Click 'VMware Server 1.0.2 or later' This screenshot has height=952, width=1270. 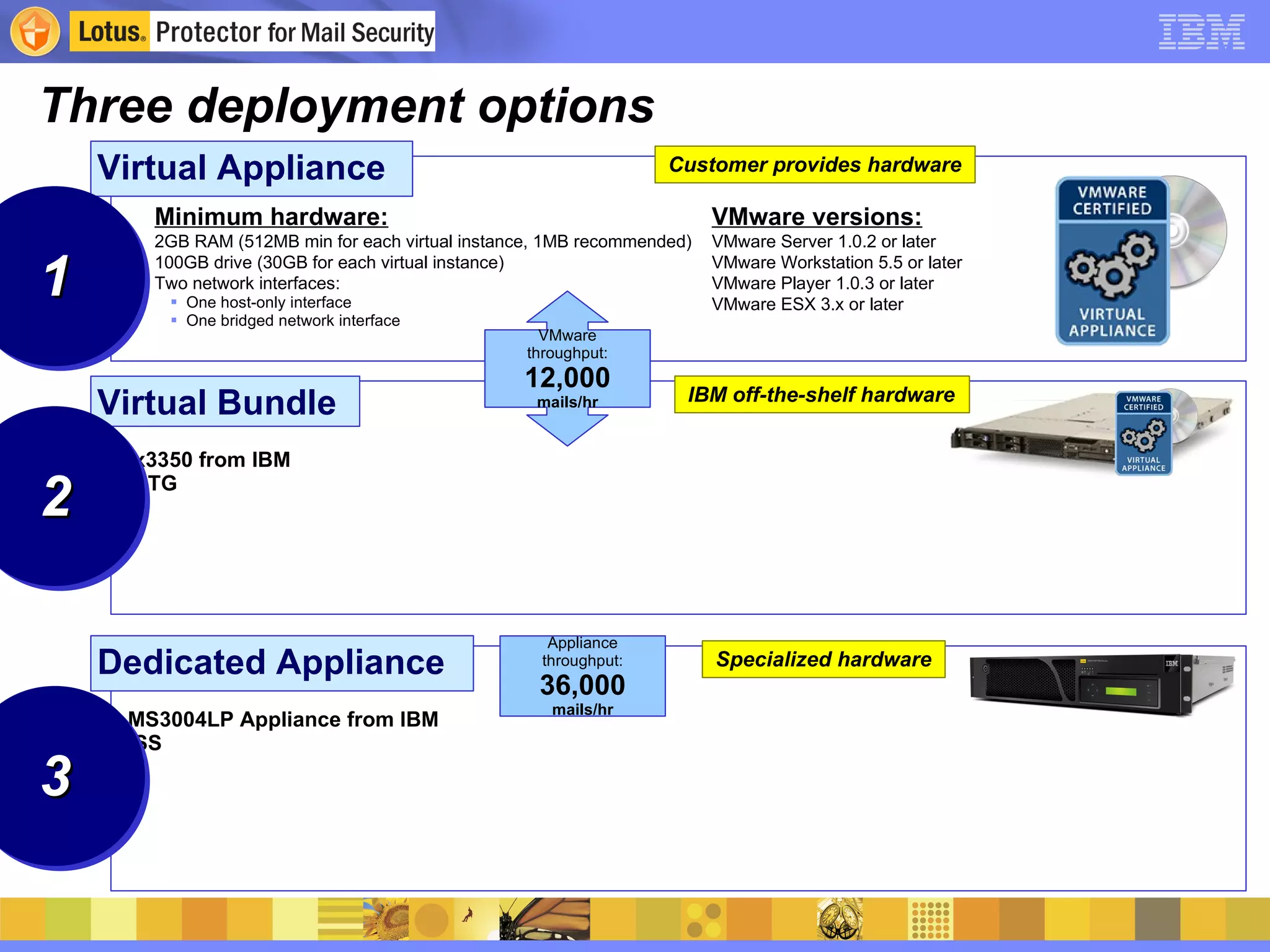pos(824,242)
